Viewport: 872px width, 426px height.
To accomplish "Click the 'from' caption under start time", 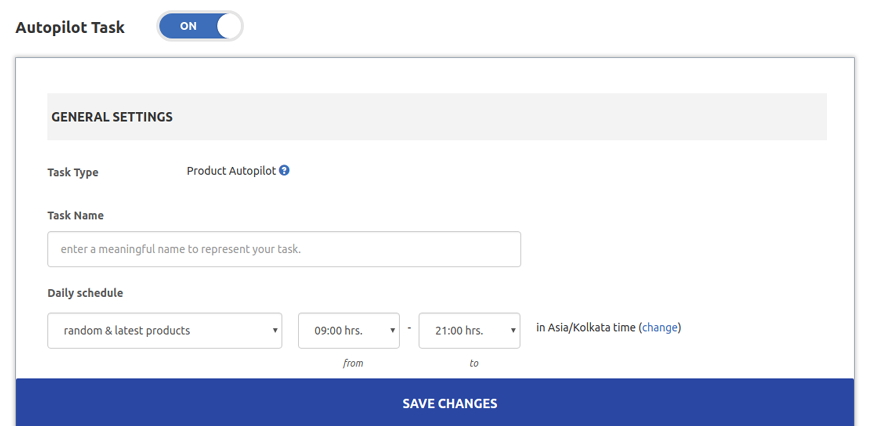I will (x=353, y=363).
